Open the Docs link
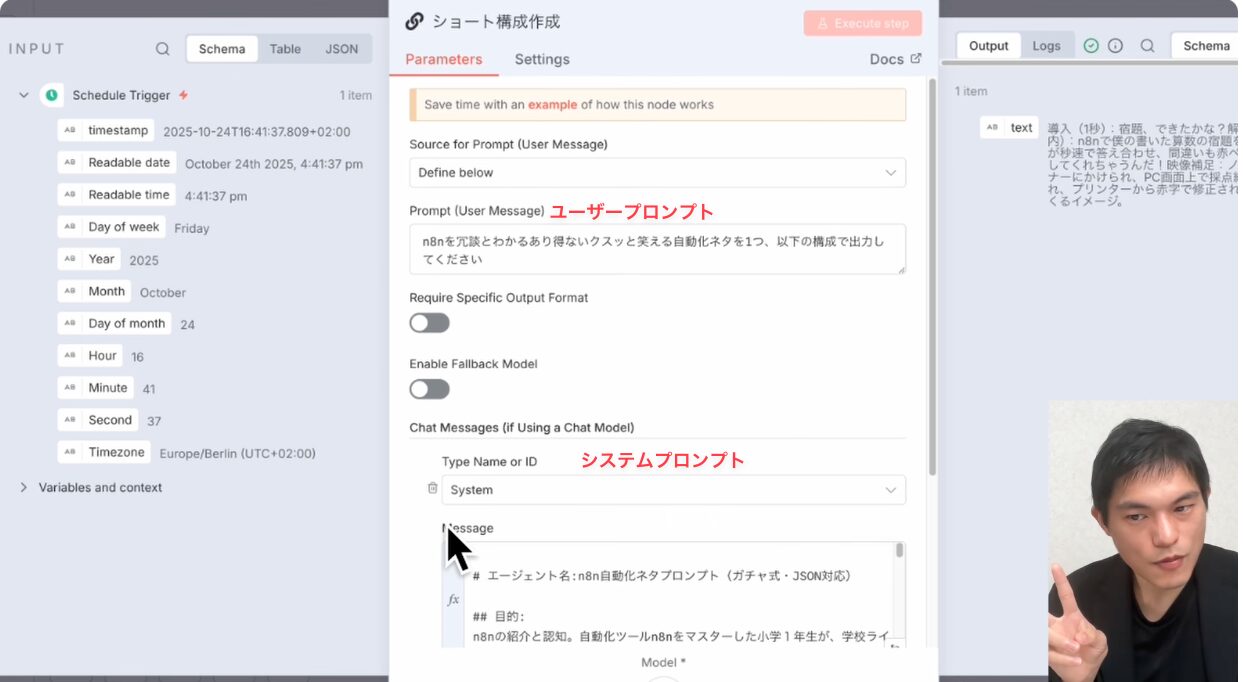The width and height of the screenshot is (1243, 682). 894,60
